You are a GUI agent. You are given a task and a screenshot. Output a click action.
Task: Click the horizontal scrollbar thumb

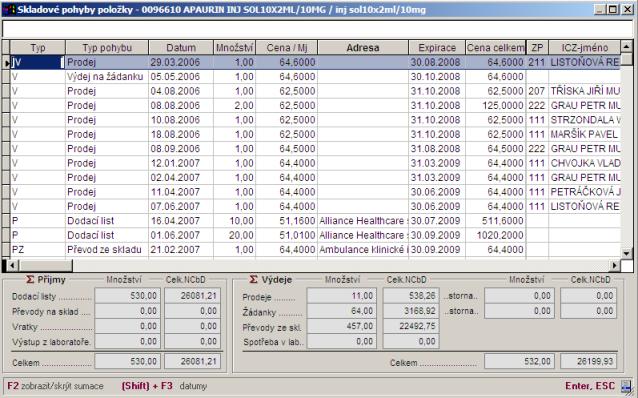(x=45, y=266)
